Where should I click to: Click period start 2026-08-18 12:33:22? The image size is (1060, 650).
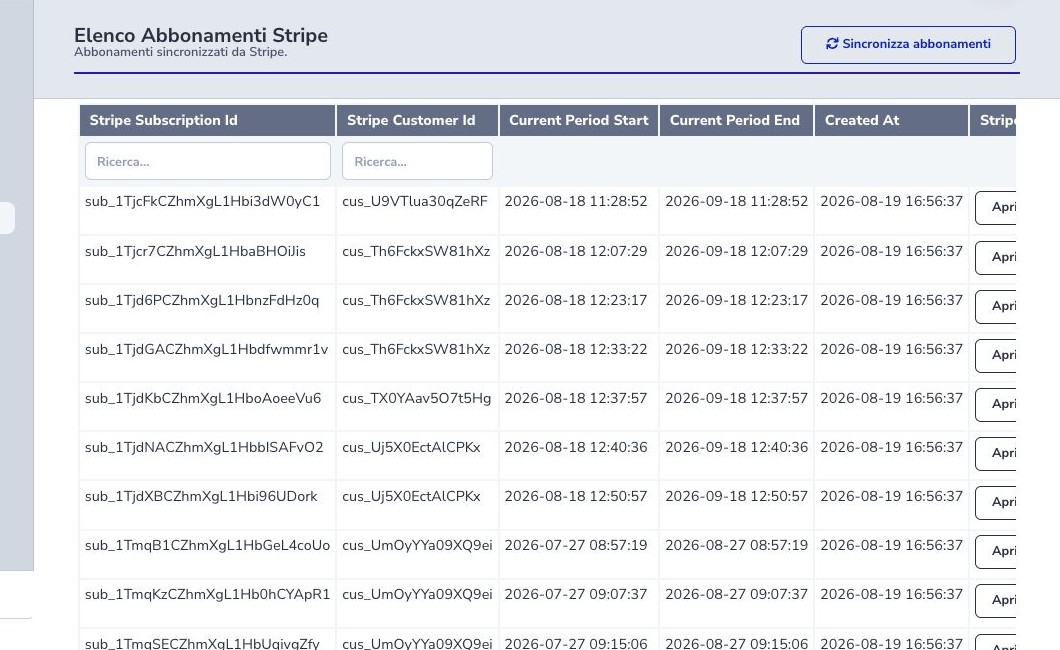point(576,349)
